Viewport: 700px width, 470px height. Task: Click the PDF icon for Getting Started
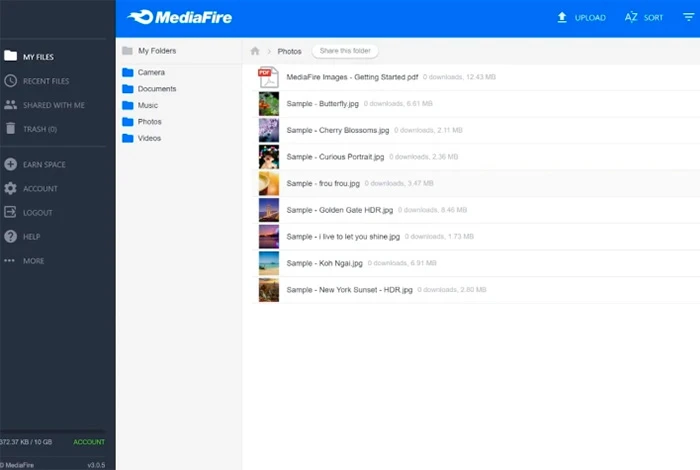click(x=268, y=76)
